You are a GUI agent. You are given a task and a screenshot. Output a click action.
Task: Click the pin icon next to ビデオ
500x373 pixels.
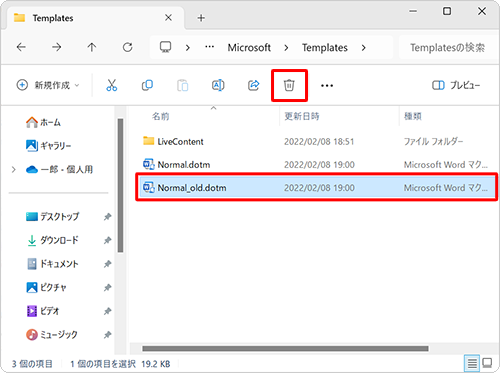click(107, 311)
